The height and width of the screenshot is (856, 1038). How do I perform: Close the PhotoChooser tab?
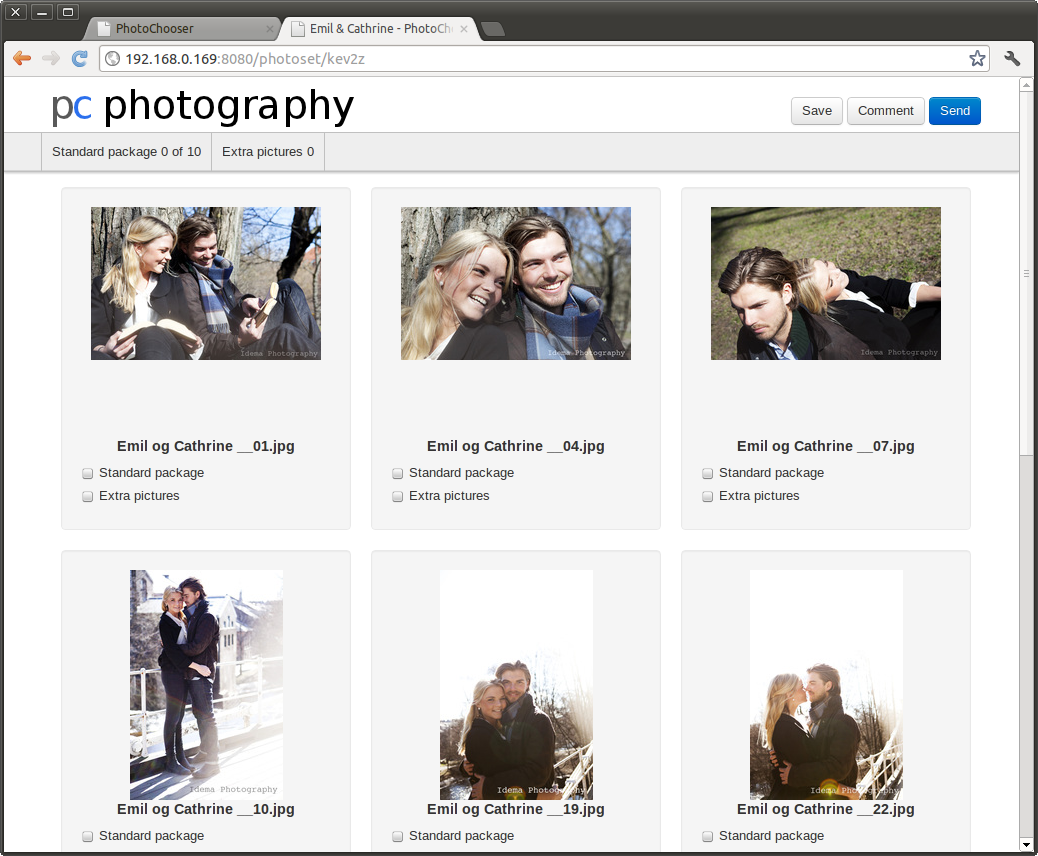click(268, 29)
